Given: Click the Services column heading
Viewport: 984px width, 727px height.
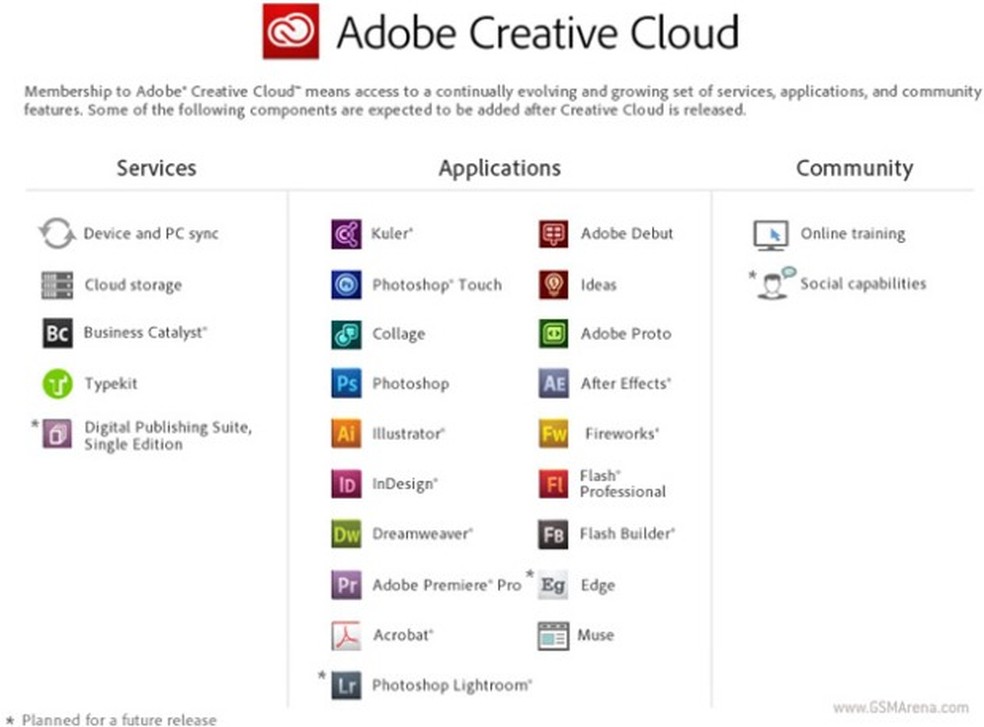Looking at the screenshot, I should point(156,168).
